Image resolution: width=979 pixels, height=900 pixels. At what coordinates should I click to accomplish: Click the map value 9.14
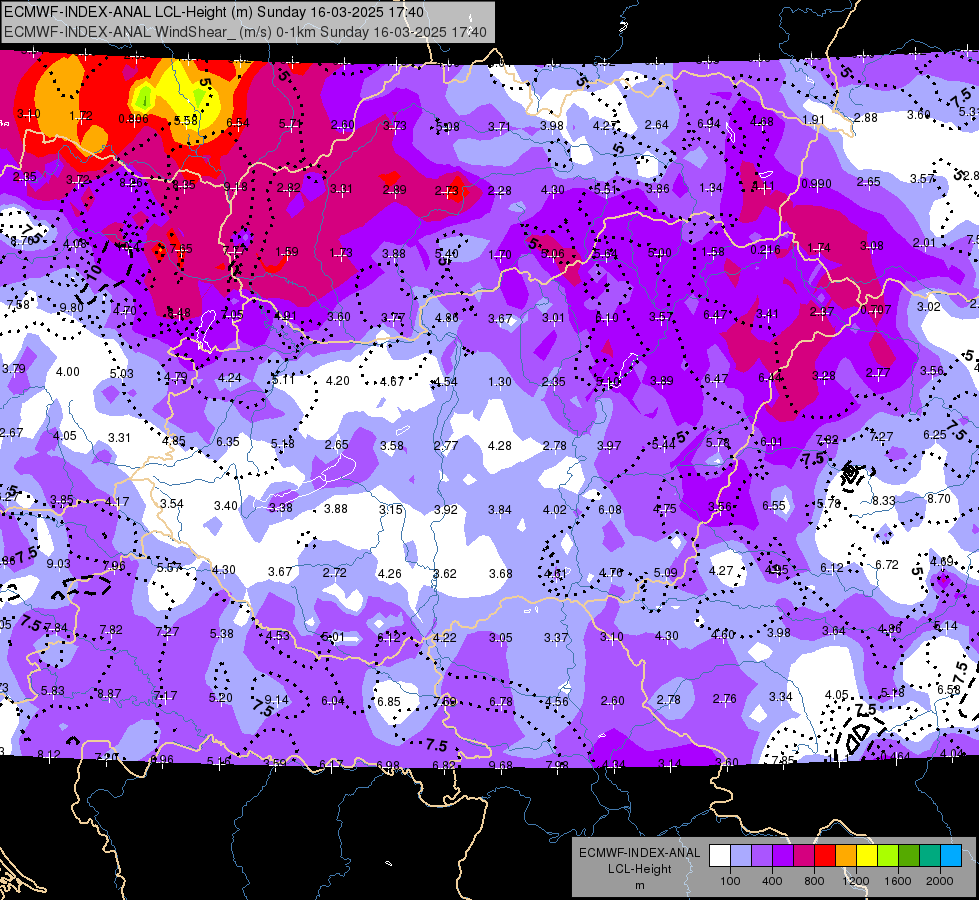click(x=277, y=700)
